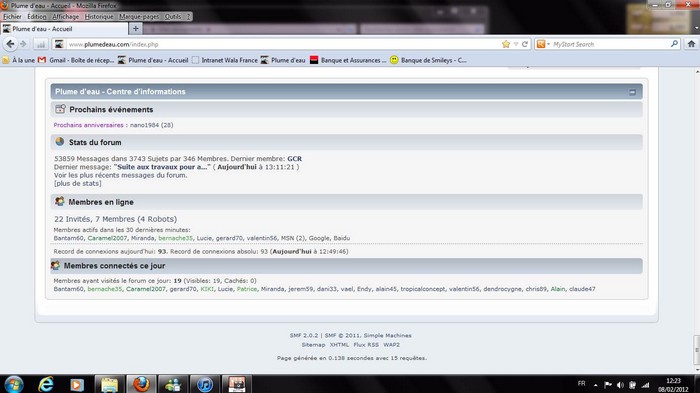This screenshot has width=700, height=393.
Task: Click the FR language indicator
Action: 581,383
